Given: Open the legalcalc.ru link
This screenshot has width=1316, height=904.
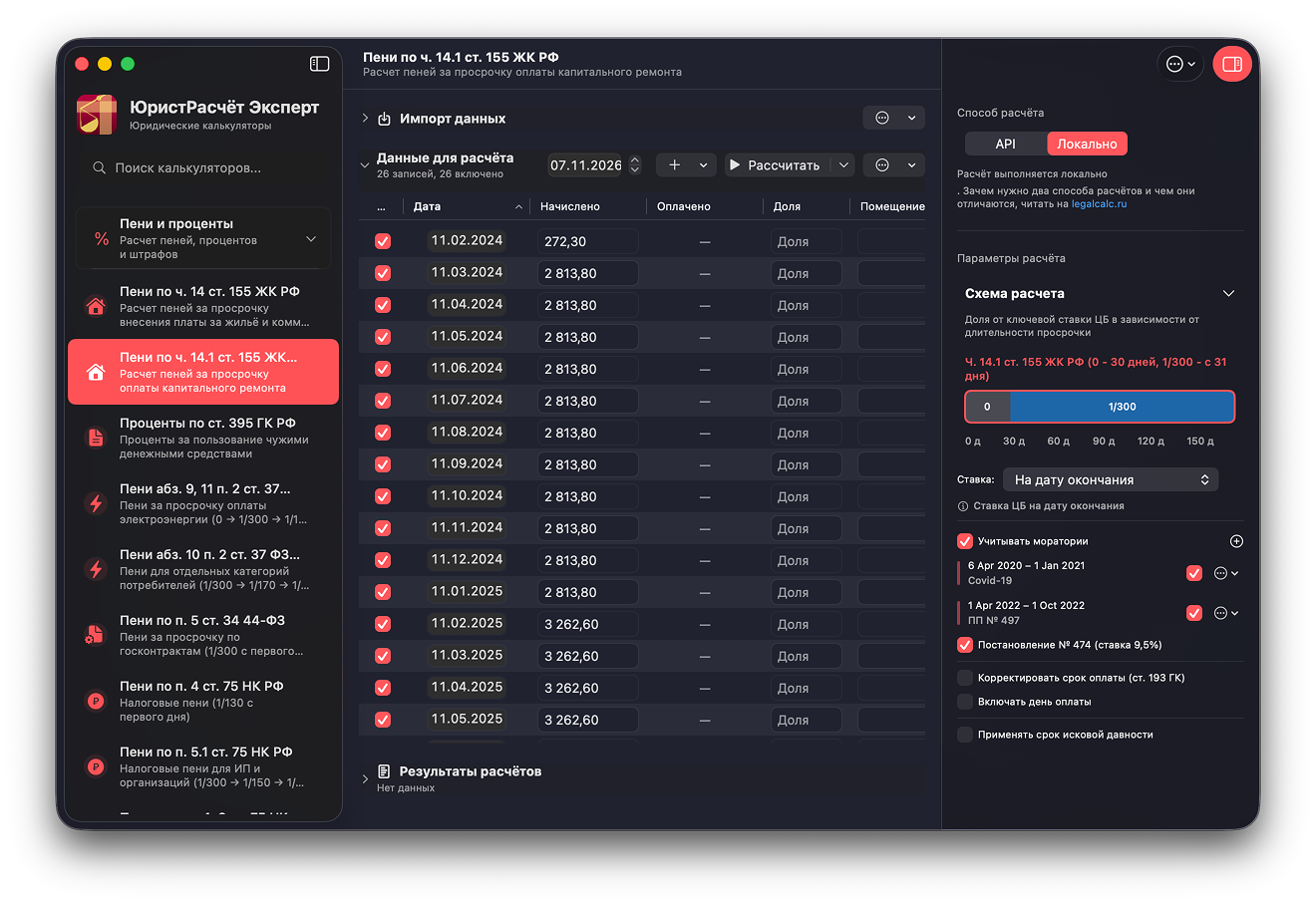Looking at the screenshot, I should [x=1099, y=204].
